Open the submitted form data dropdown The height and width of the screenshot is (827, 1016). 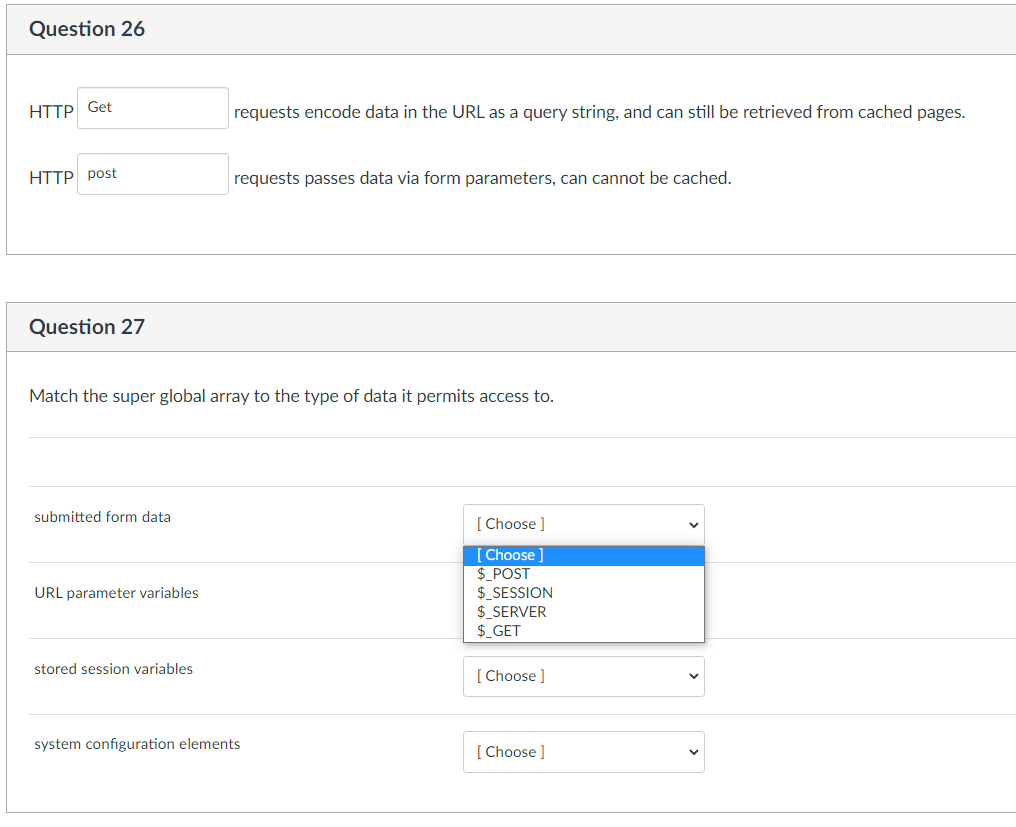583,524
